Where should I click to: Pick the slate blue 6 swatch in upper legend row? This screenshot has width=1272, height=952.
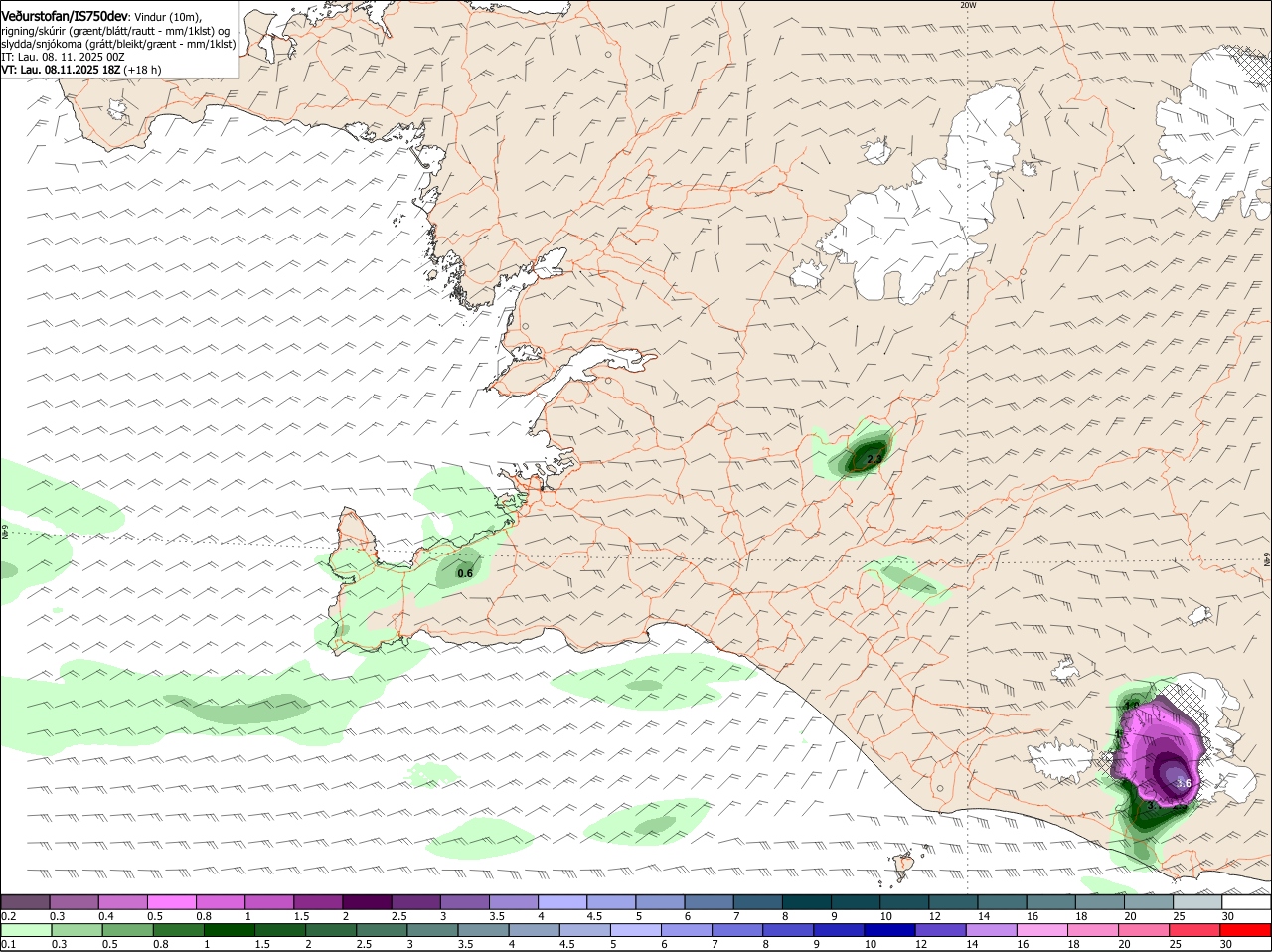[710, 901]
